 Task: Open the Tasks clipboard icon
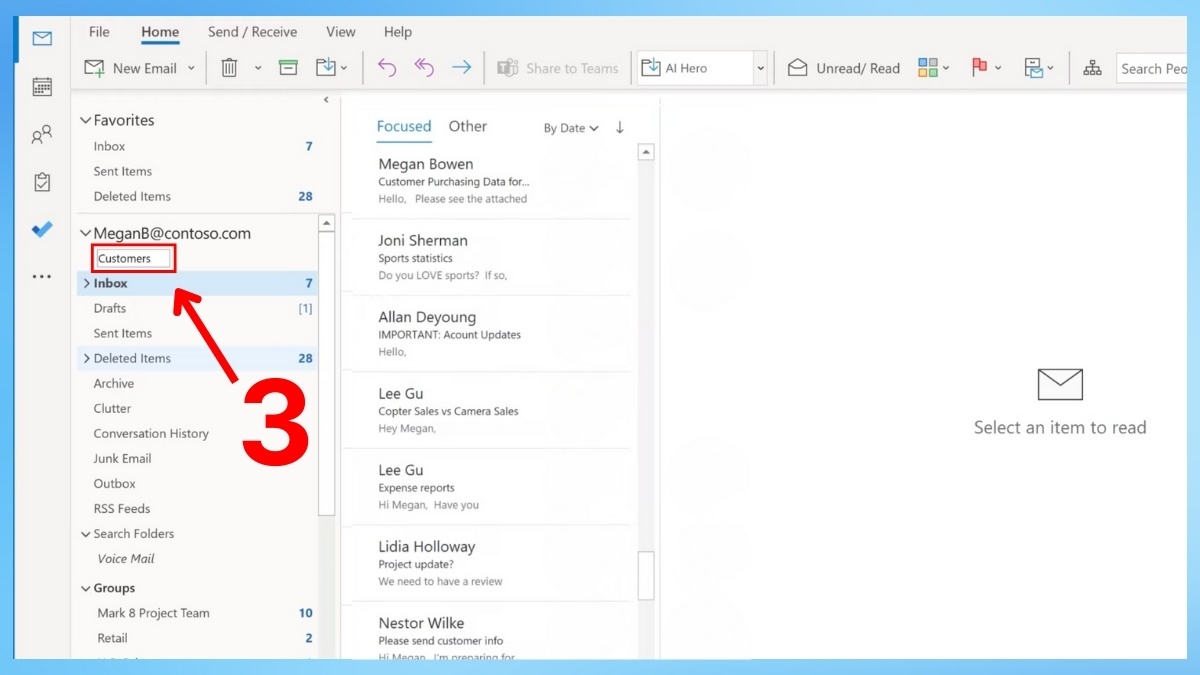(x=42, y=182)
